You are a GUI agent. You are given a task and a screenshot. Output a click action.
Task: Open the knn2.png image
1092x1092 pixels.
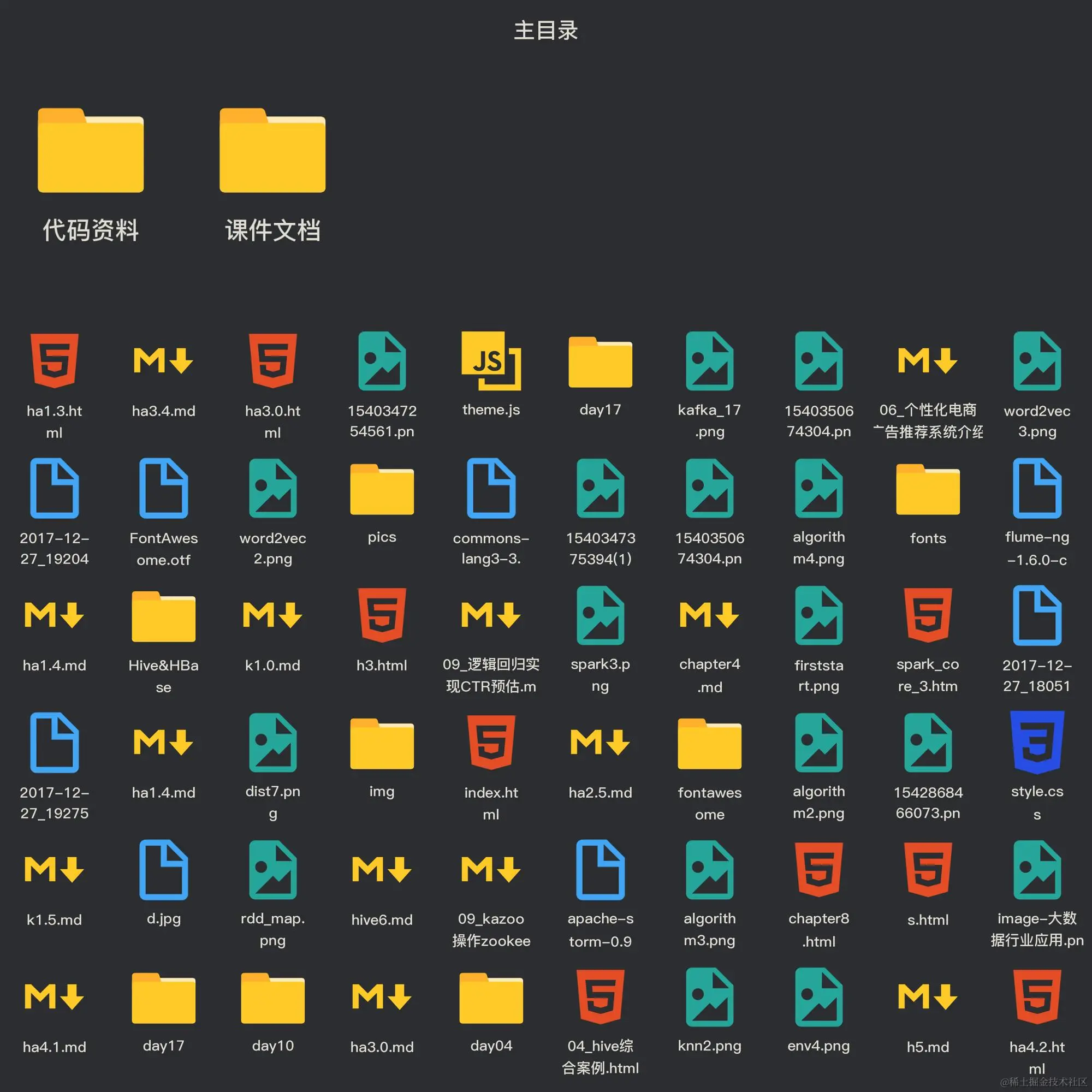709,997
